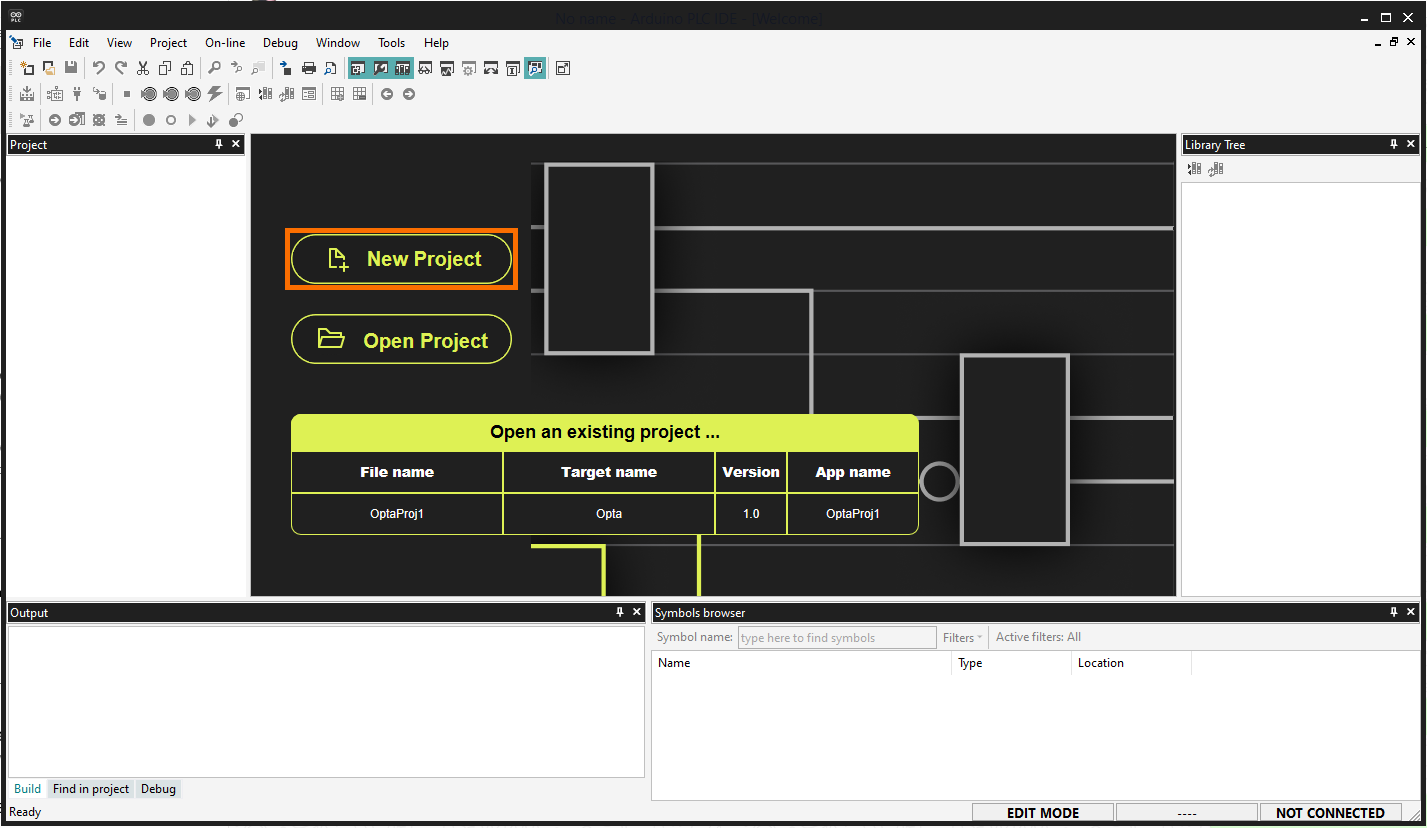Print document with printer icon
The image size is (1427, 828).
click(x=309, y=68)
